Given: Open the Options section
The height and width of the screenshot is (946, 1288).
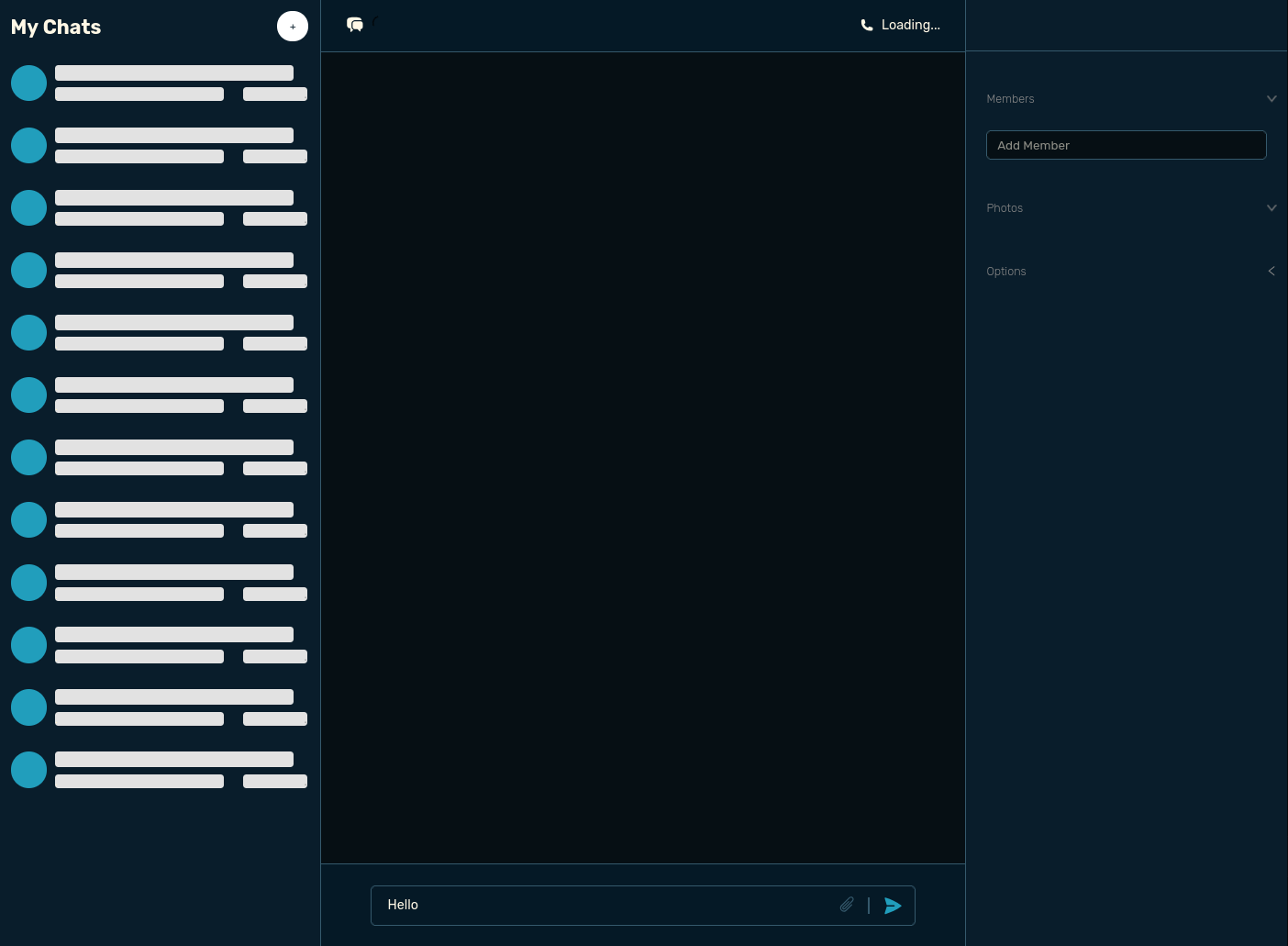Looking at the screenshot, I should click(x=1005, y=271).
